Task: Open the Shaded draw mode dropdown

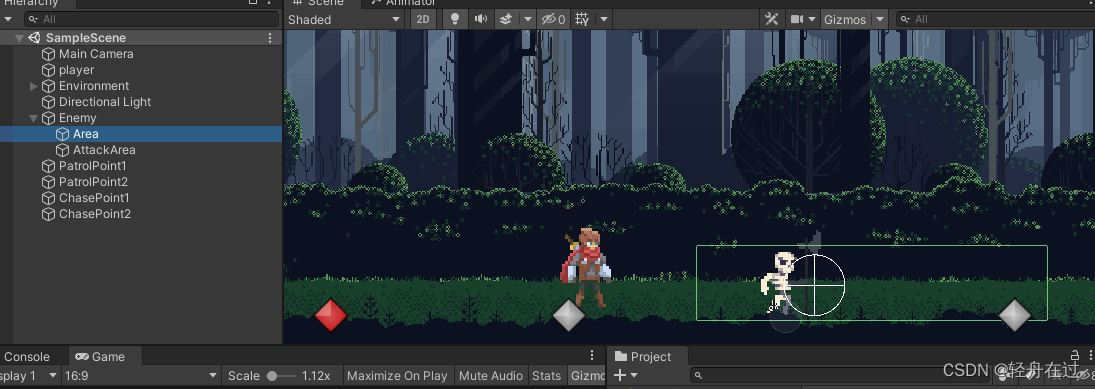Action: pos(344,20)
